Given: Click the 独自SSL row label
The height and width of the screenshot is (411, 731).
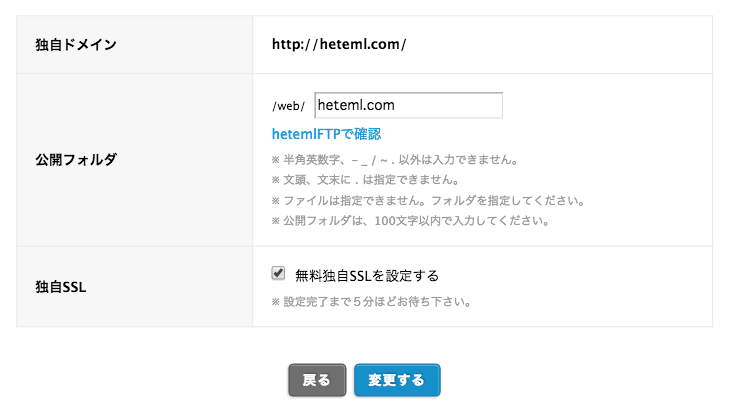Looking at the screenshot, I should tap(61, 287).
